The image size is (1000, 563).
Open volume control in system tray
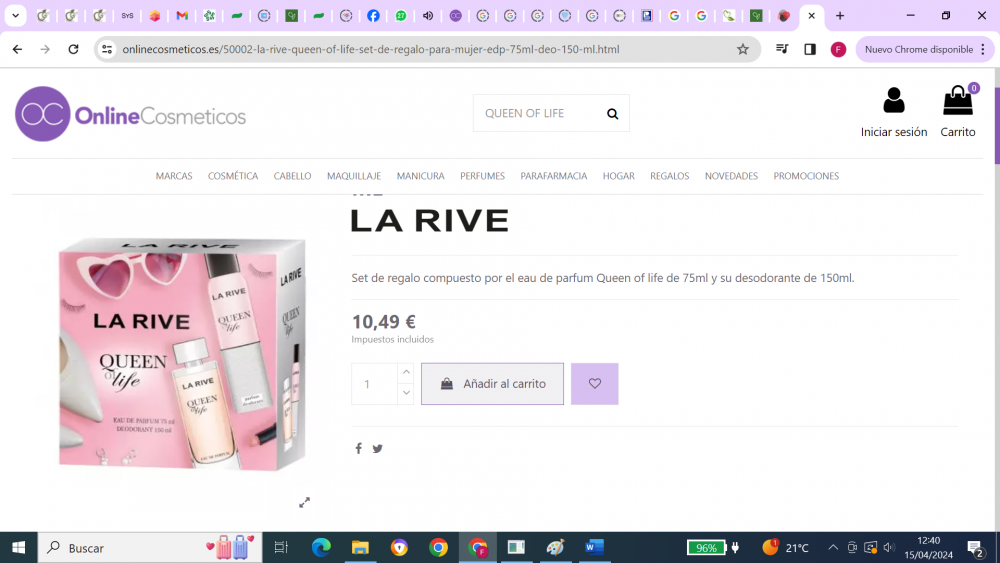[x=889, y=548]
